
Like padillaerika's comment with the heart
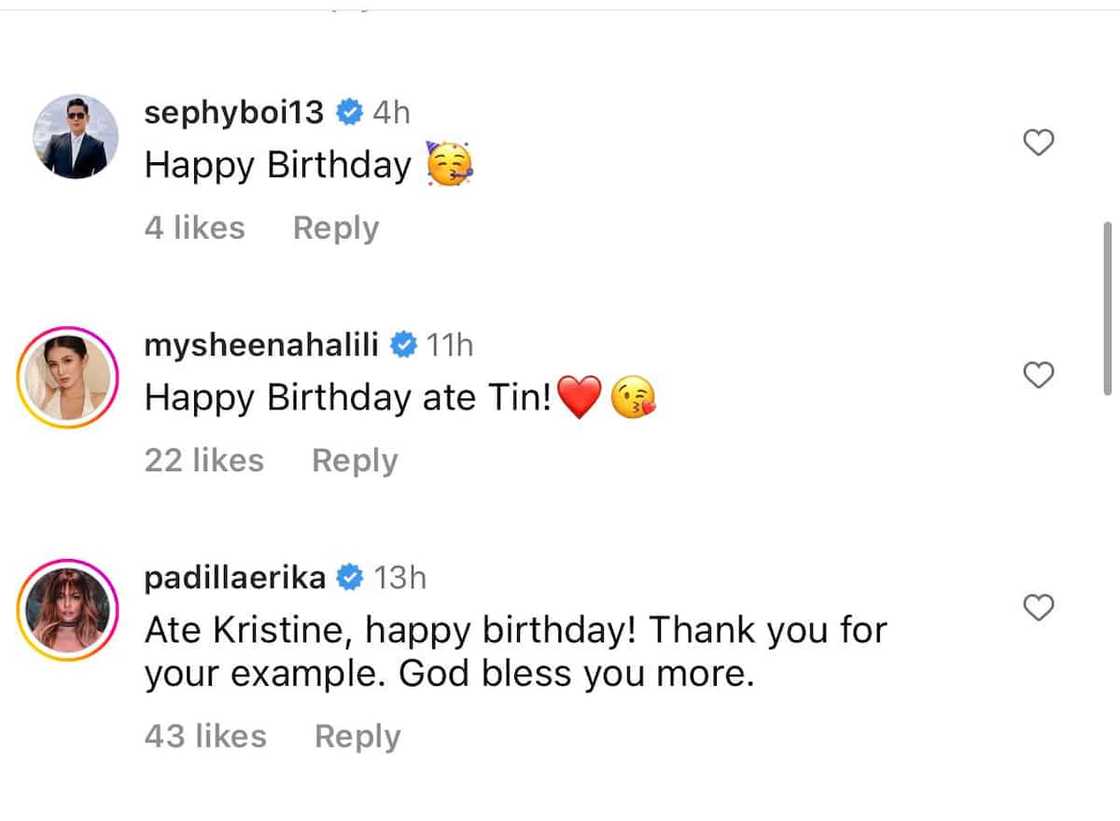[1040, 607]
